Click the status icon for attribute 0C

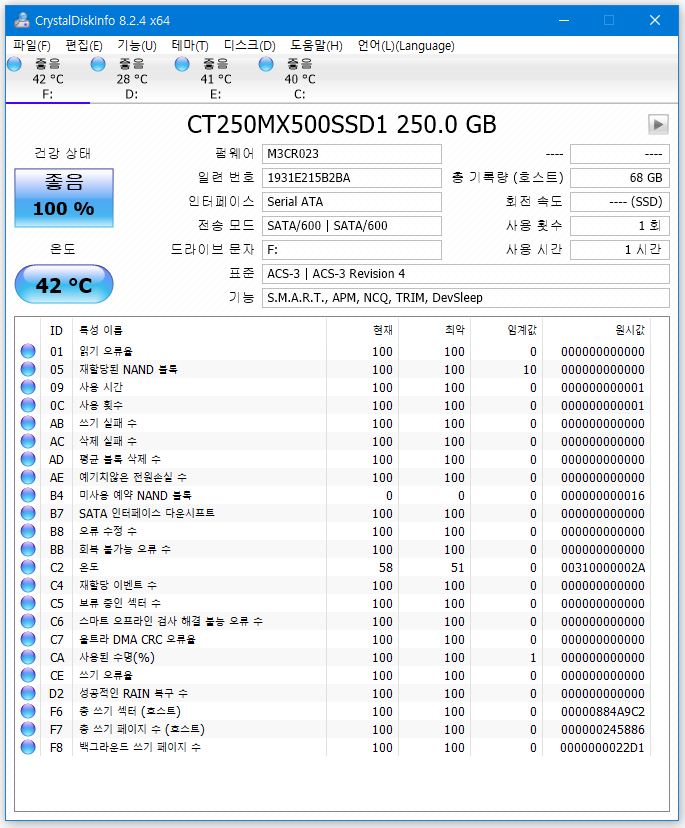tap(28, 405)
